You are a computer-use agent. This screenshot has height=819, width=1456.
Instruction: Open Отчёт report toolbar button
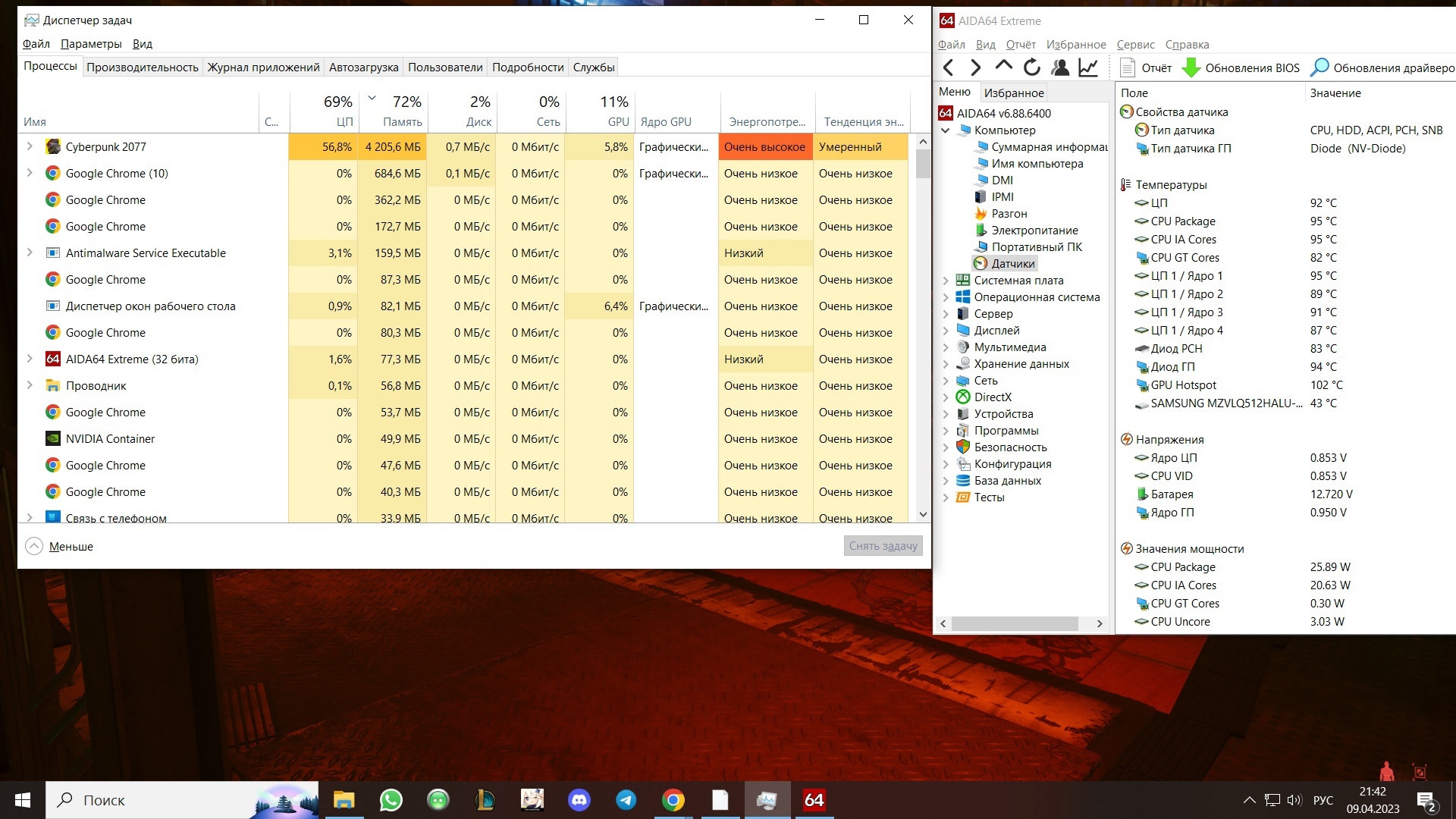[1146, 67]
